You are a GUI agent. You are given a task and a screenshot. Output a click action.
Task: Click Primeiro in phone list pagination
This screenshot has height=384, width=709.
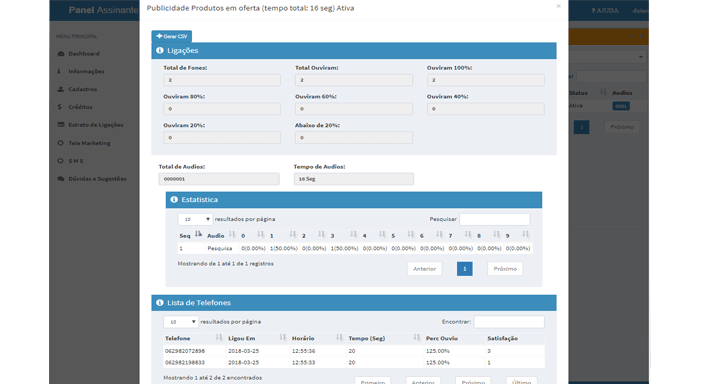pos(373,381)
